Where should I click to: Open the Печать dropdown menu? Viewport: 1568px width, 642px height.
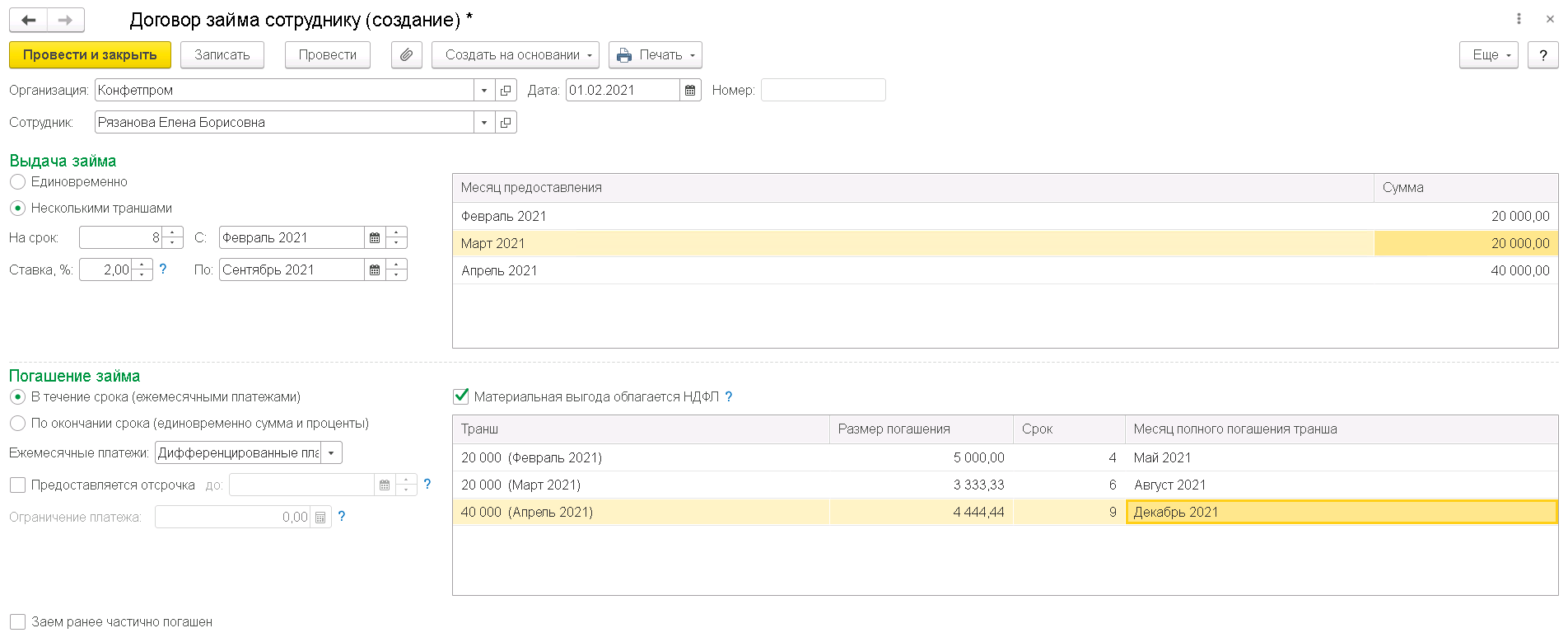[656, 55]
